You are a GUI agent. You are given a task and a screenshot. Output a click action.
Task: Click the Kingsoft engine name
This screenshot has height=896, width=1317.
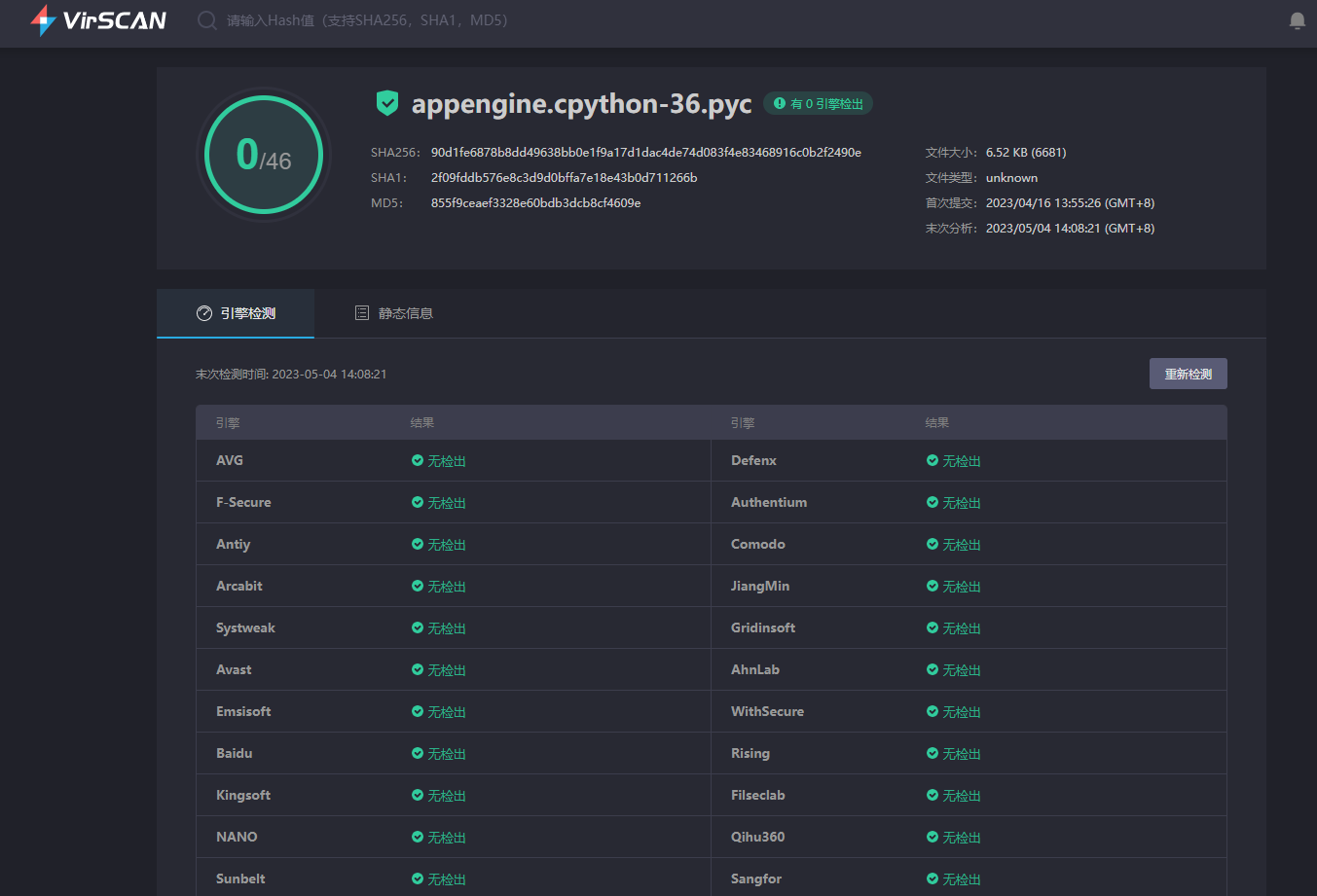pyautogui.click(x=243, y=795)
